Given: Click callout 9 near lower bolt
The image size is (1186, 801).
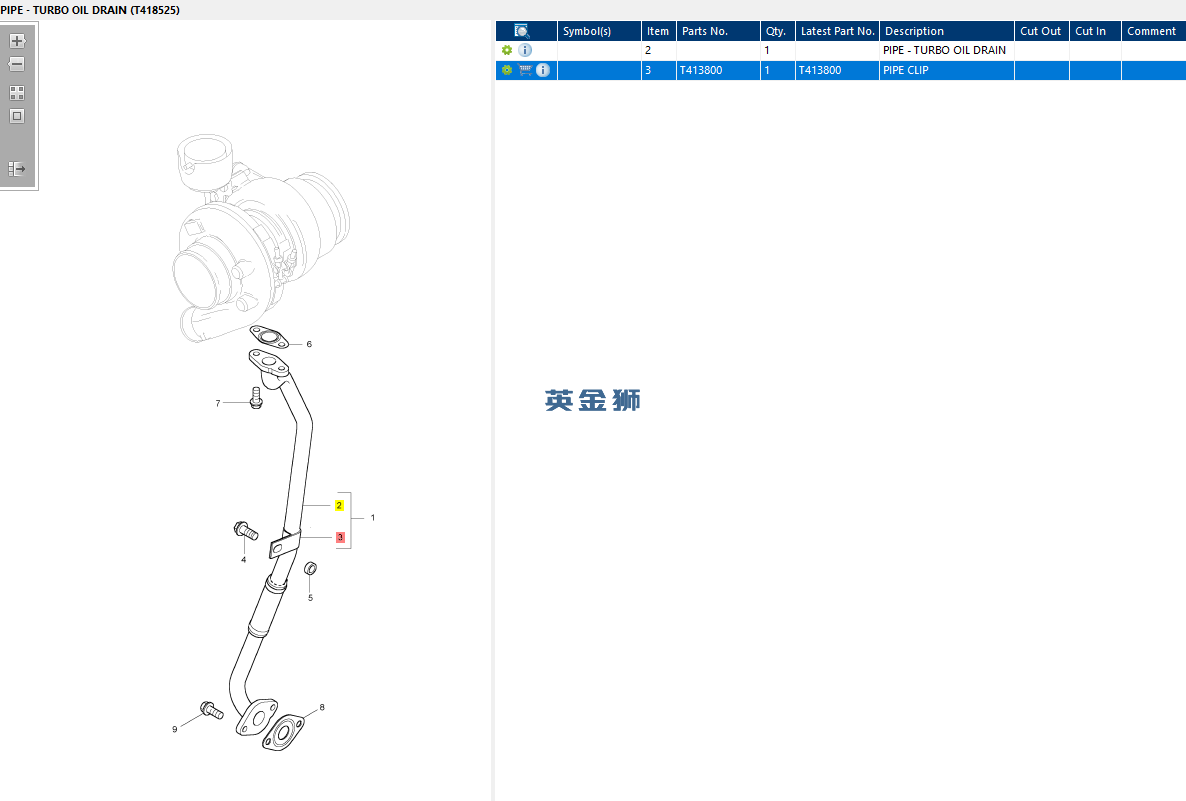Looking at the screenshot, I should 175,729.
